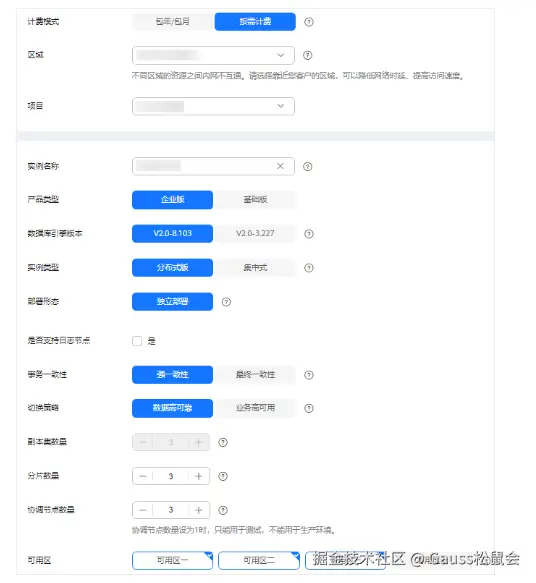Open help icon next to 独立部署
This screenshot has width=536, height=583.
click(x=226, y=302)
